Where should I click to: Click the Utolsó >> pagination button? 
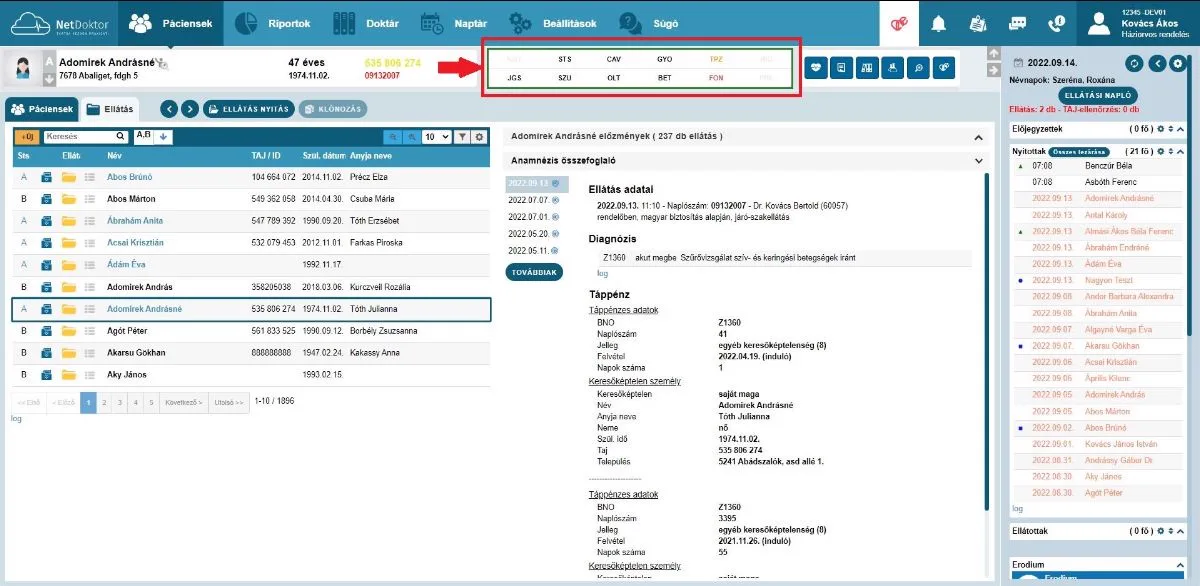pyautogui.click(x=229, y=402)
